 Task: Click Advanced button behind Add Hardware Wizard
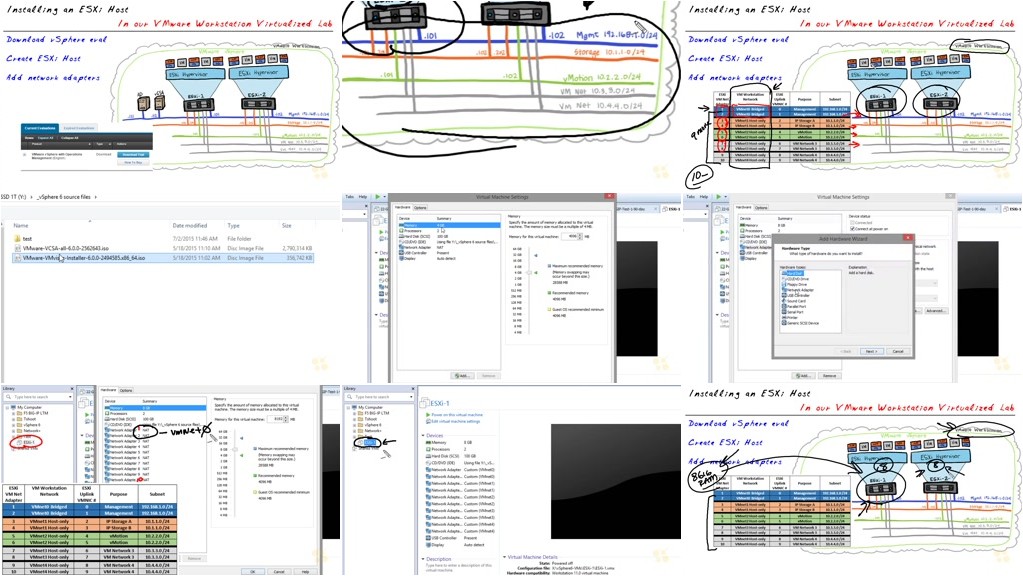click(x=935, y=311)
